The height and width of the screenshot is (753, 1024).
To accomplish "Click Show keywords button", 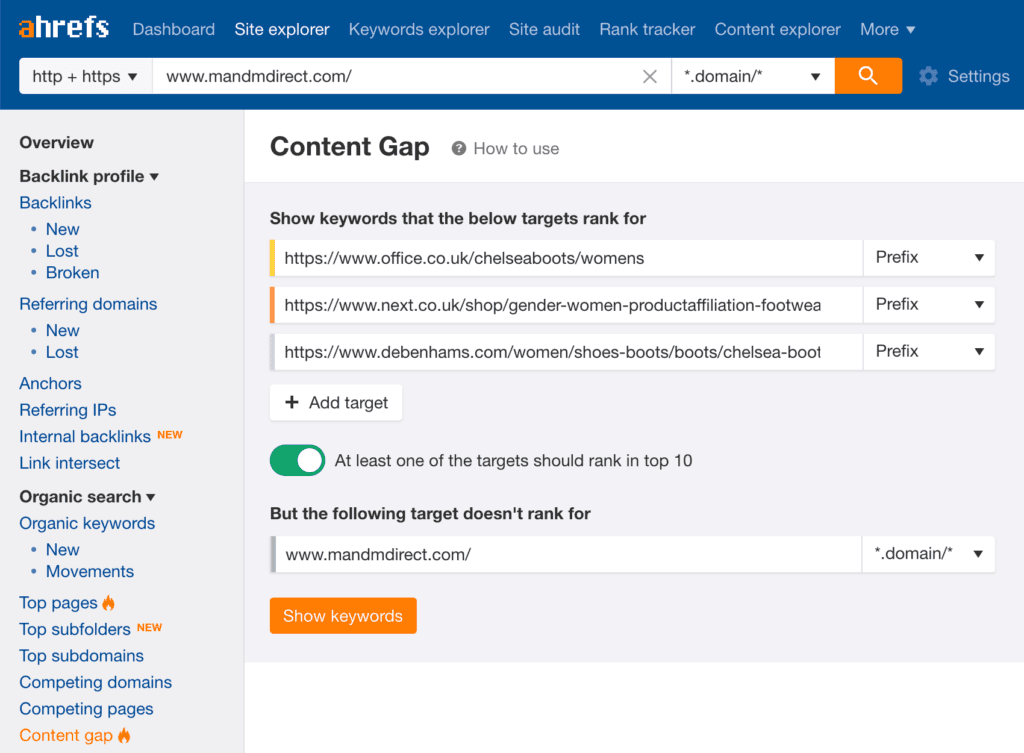I will 343,616.
